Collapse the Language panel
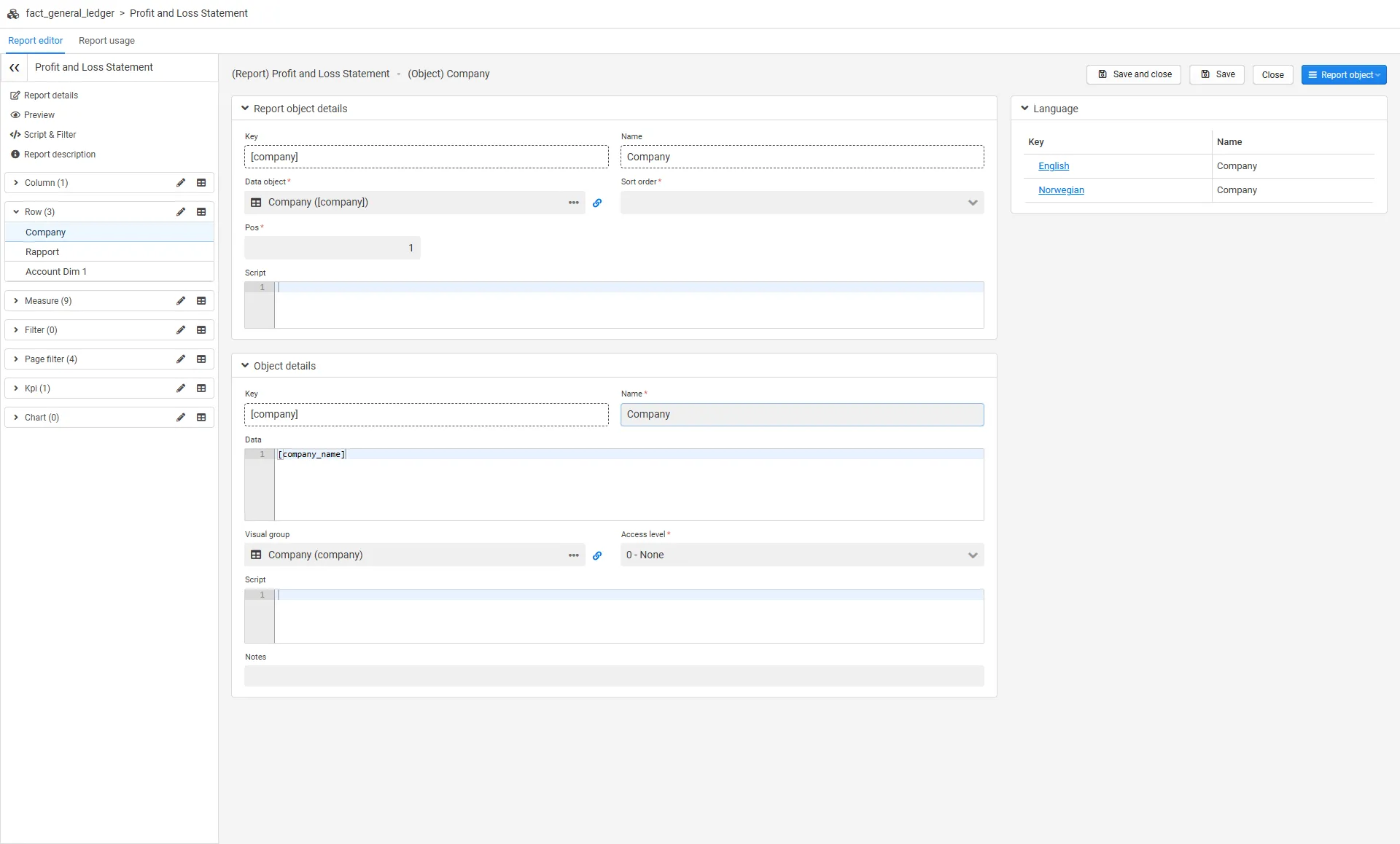The height and width of the screenshot is (844, 1400). click(x=1024, y=109)
